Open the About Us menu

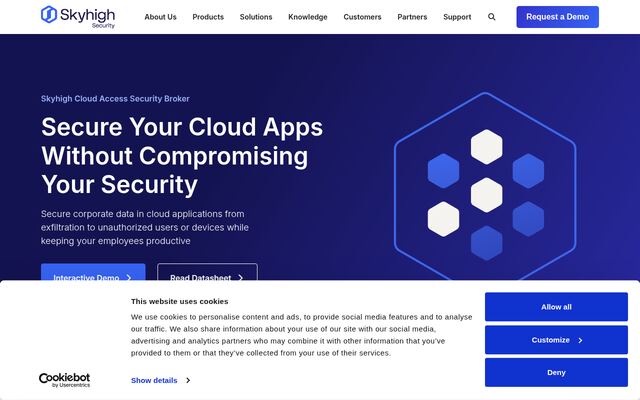[160, 17]
